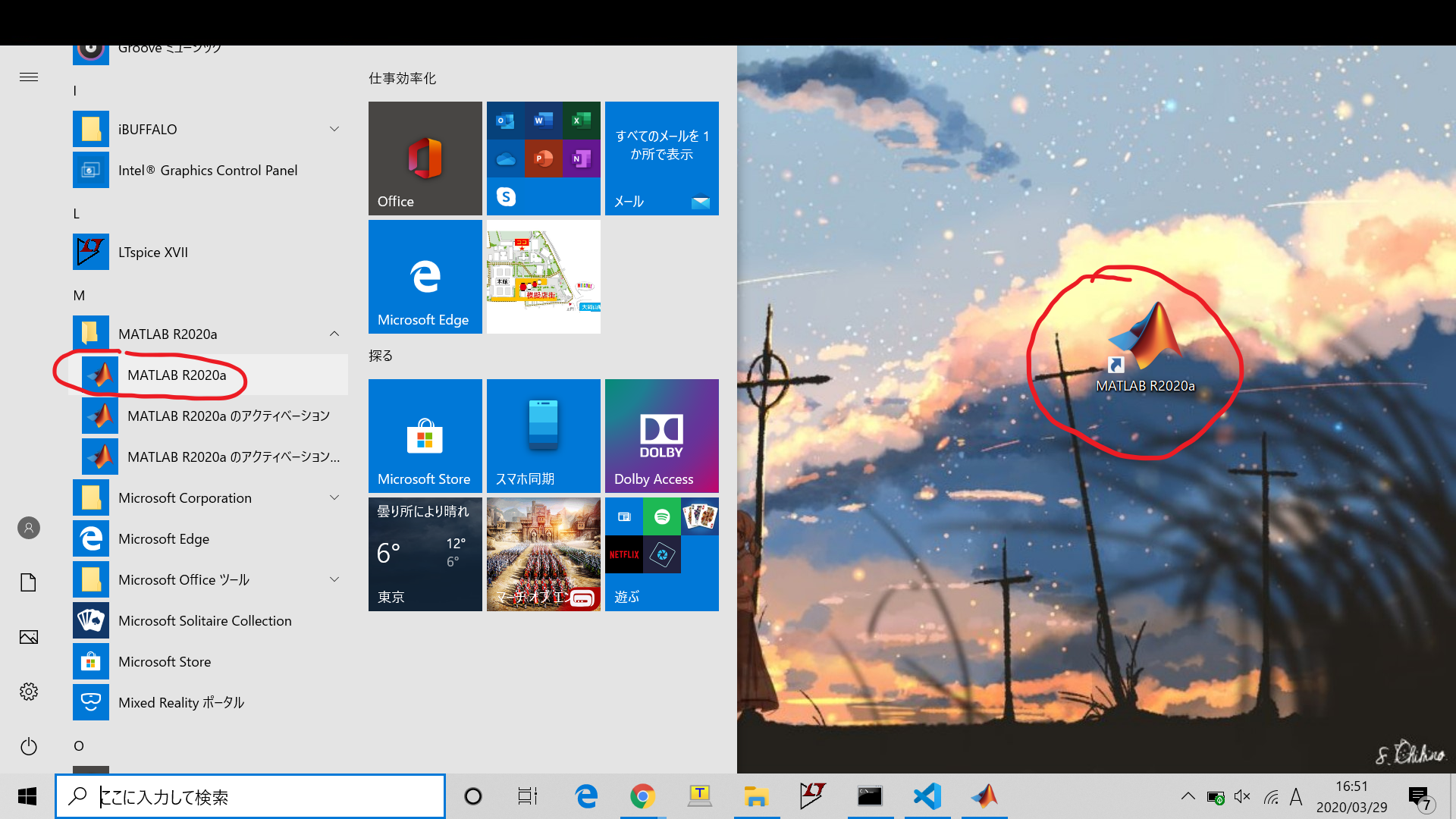Click the 仕事効率化 tile group header
Viewport: 1456px width, 819px height.
[403, 78]
